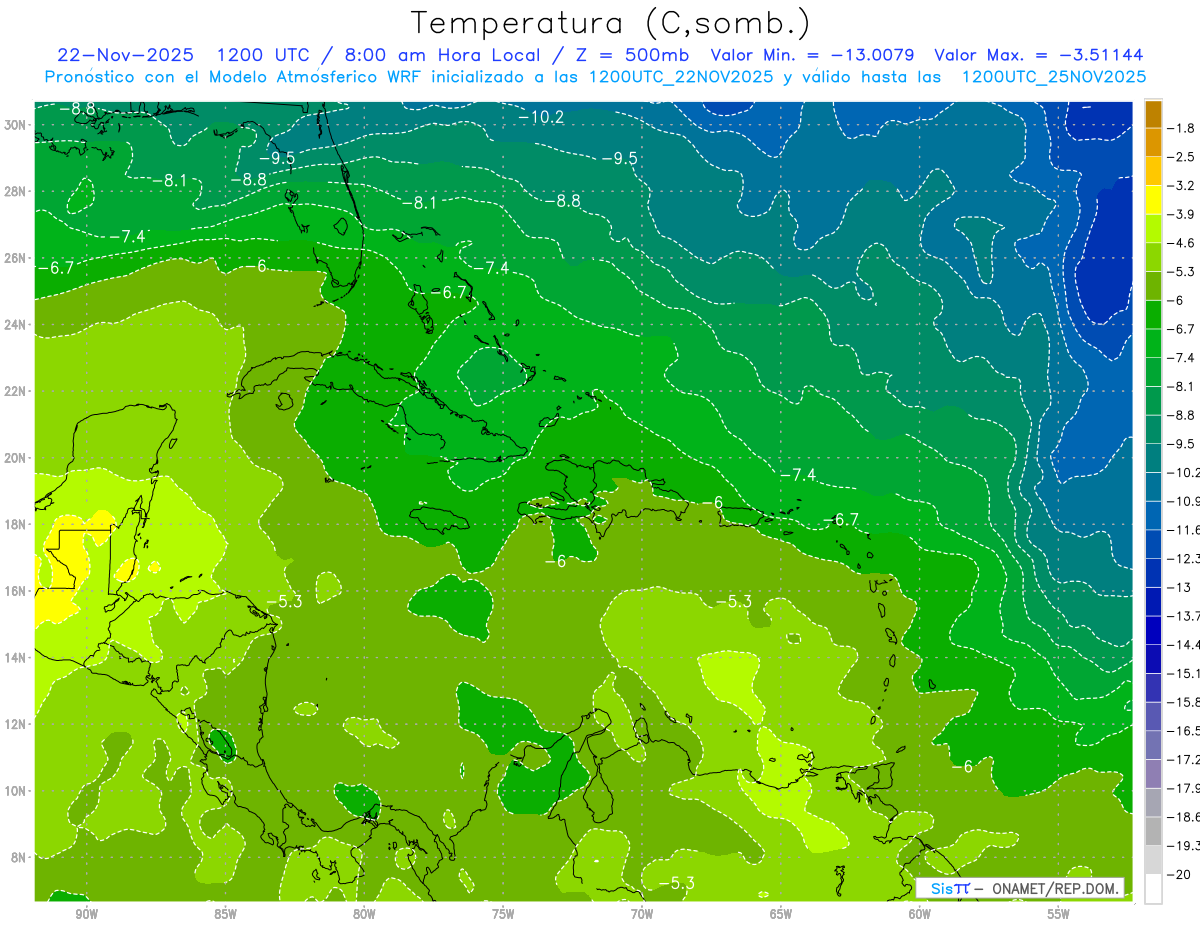This screenshot has height=927, width=1200.
Task: Click the -1.8 colorbar scale label
Action: coord(1181,128)
